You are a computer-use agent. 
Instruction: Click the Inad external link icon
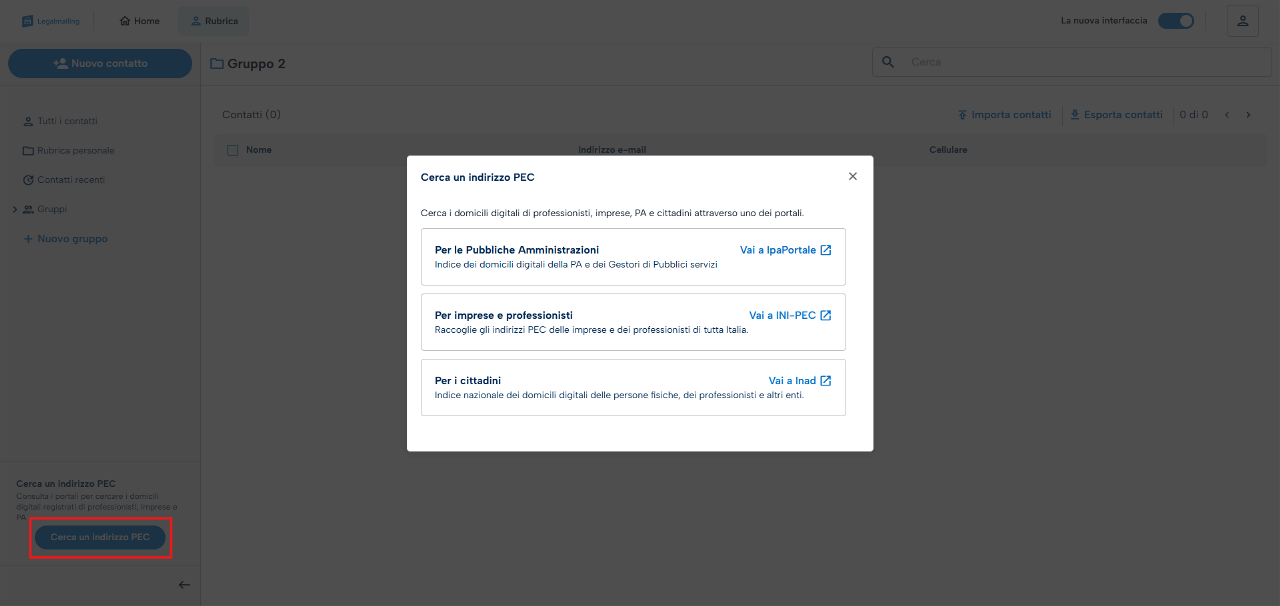coord(826,381)
